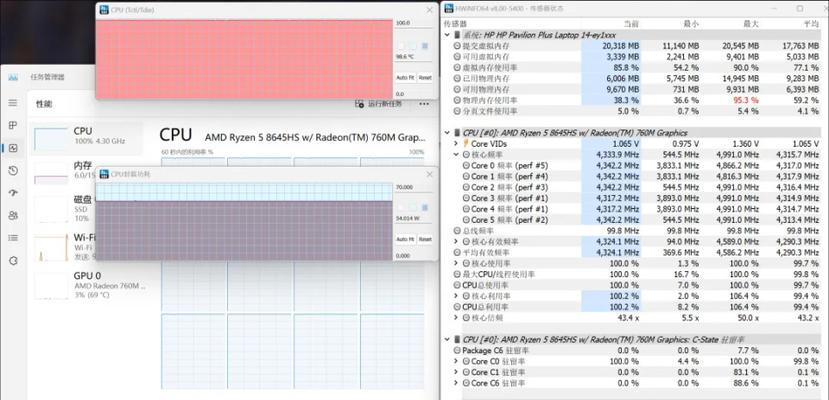Expand the Core C6 residency row
This screenshot has width=829, height=400.
(x=456, y=383)
